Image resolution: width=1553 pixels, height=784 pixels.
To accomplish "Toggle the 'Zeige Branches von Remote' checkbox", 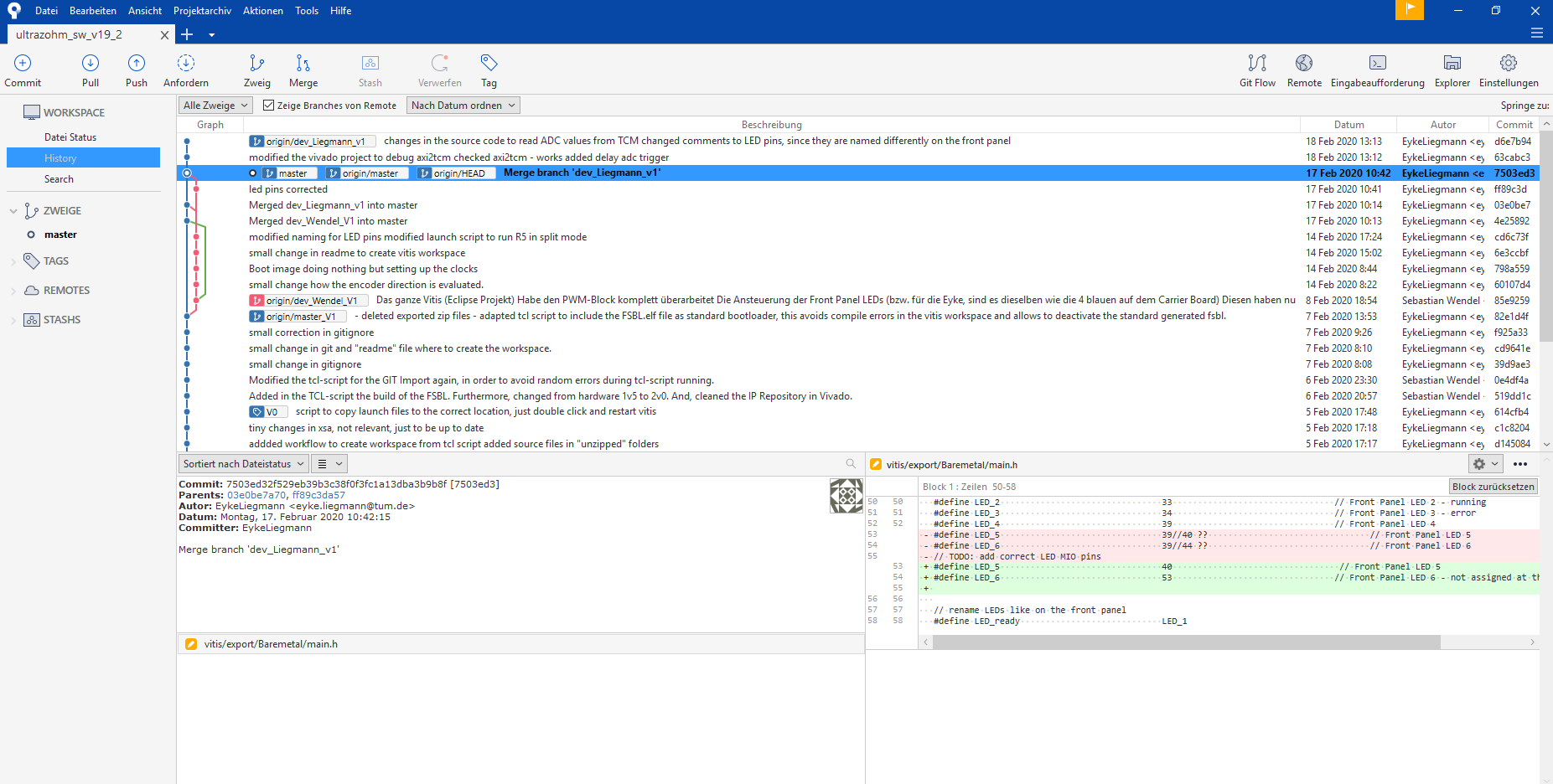I will pos(268,105).
